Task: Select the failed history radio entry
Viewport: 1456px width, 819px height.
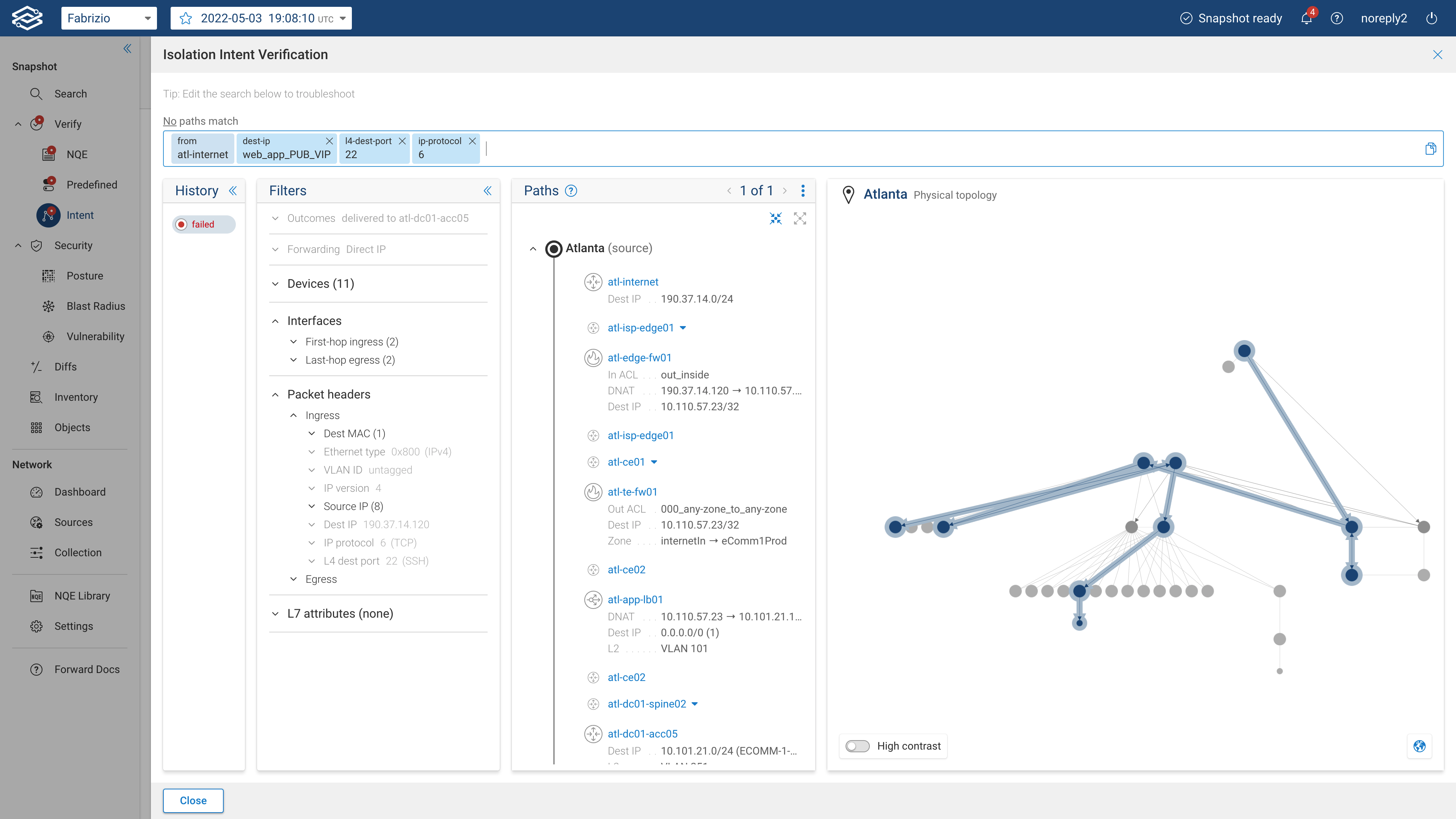Action: point(182,224)
